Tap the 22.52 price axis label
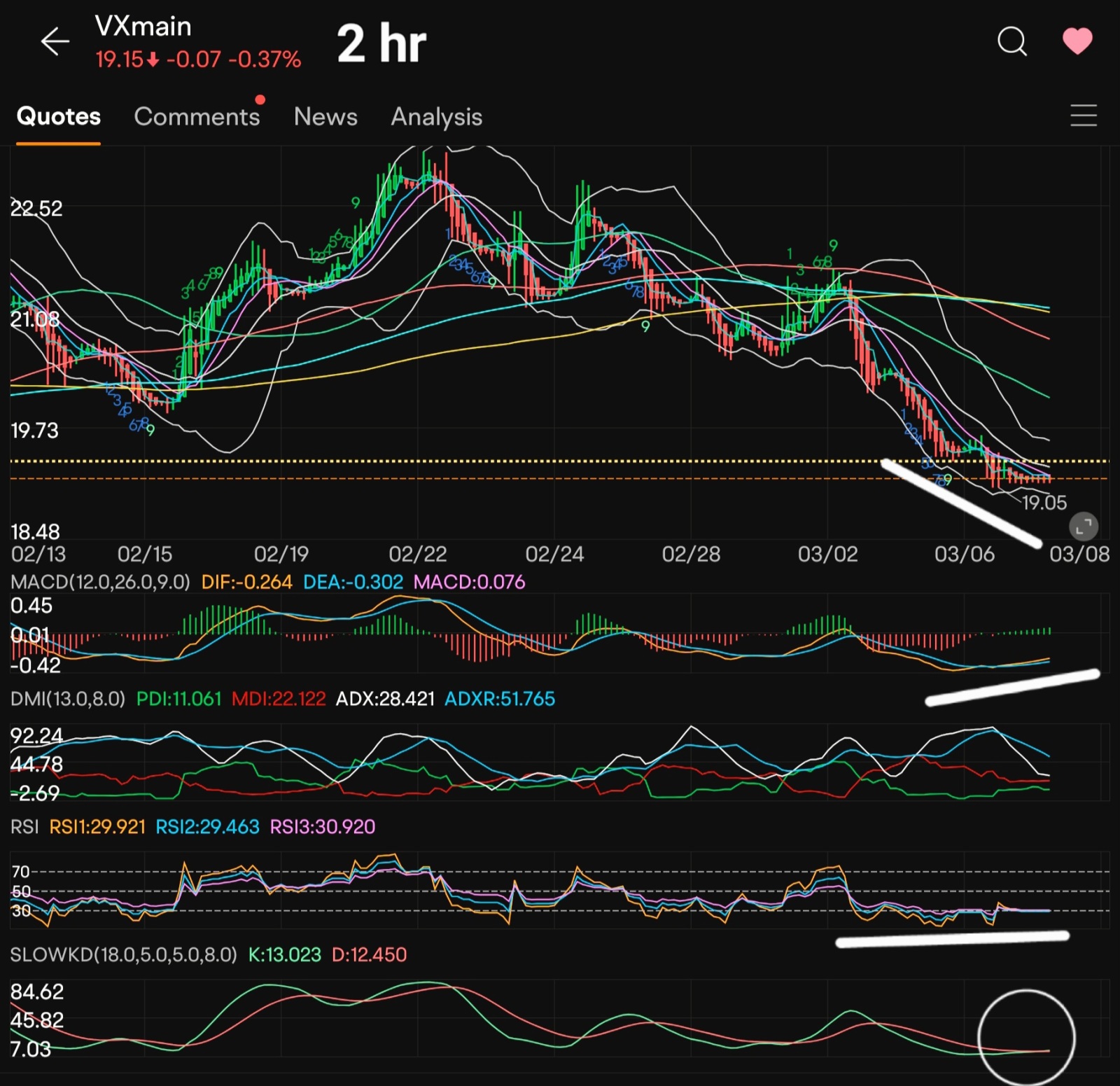This screenshot has height=1086, width=1120. click(x=36, y=209)
